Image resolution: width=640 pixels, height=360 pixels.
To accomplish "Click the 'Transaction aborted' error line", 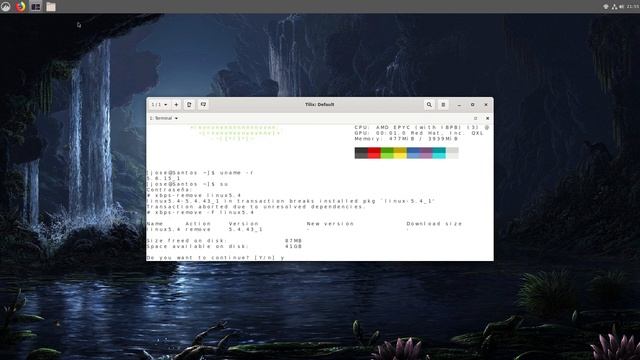I will click(x=256, y=207).
